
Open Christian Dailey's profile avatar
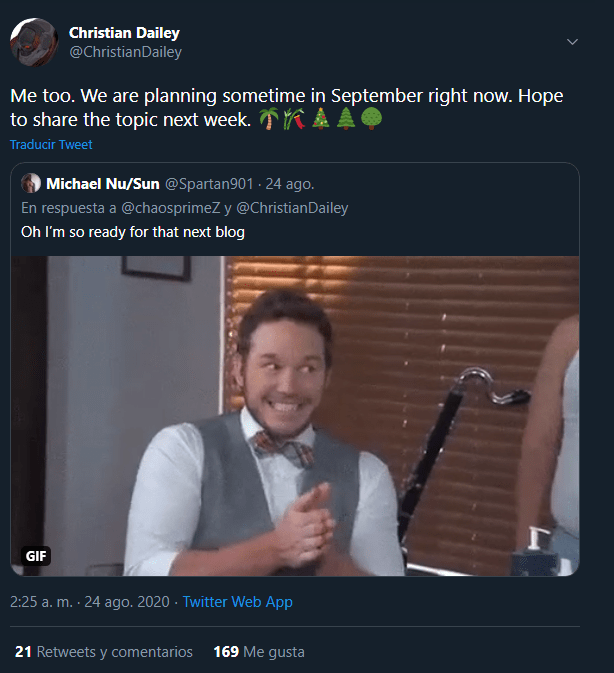tap(34, 42)
